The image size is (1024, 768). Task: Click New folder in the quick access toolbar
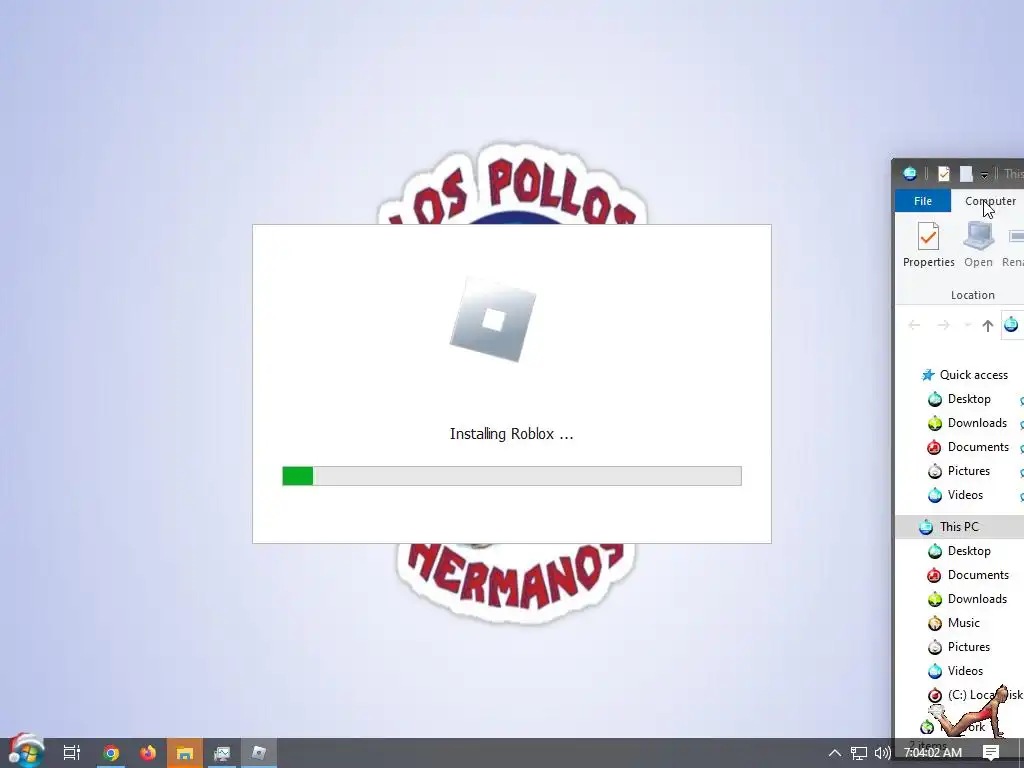click(967, 174)
